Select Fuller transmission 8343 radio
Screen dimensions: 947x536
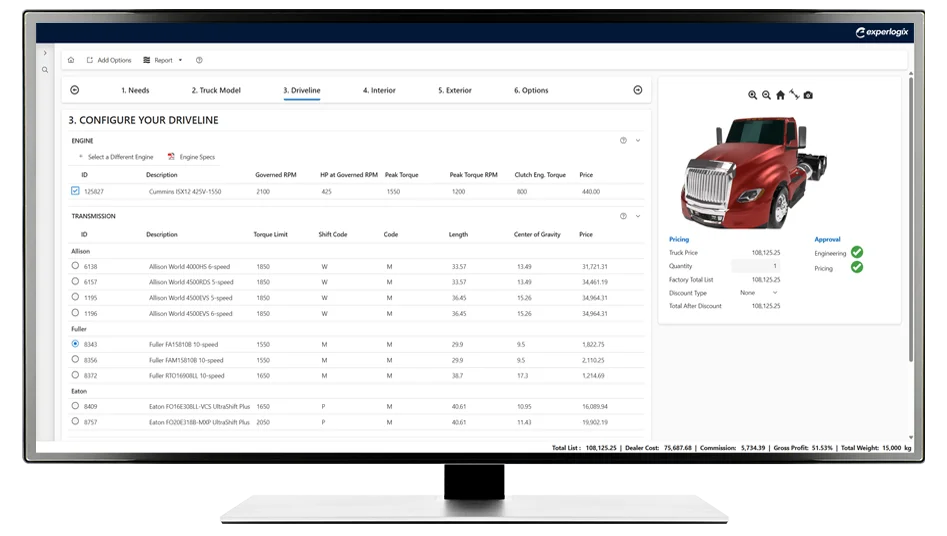[x=75, y=344]
